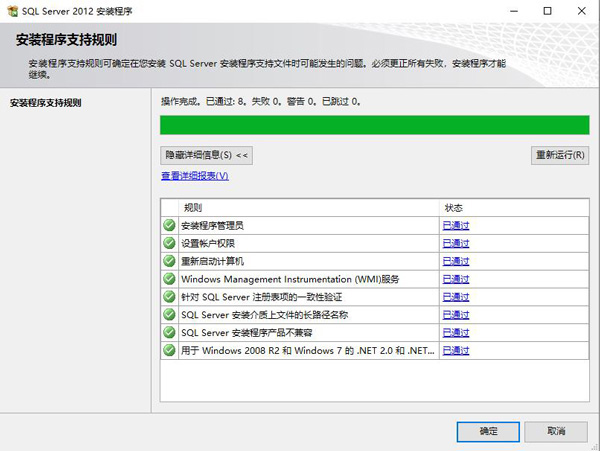Click green check icon for 产品不兼容 rule
This screenshot has width=600, height=451.
(x=169, y=332)
